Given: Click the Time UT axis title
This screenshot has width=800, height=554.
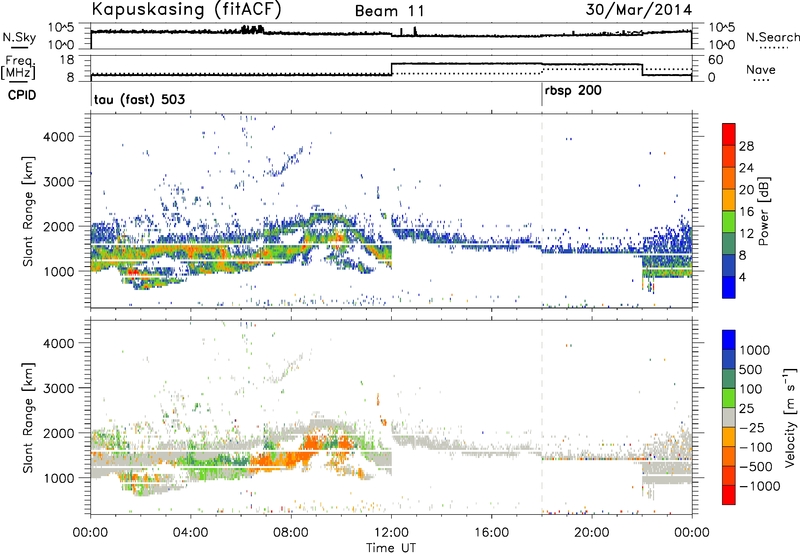Looking at the screenshot, I should [x=391, y=547].
